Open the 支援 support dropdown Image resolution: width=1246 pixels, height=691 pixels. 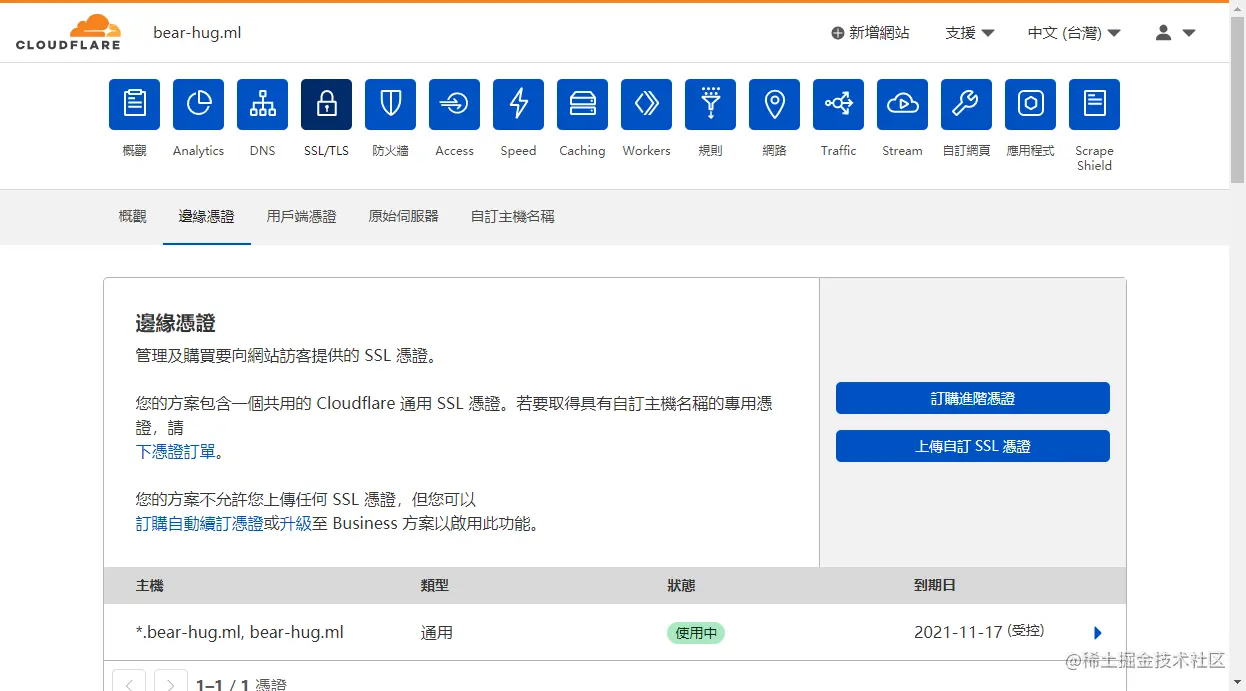point(970,33)
